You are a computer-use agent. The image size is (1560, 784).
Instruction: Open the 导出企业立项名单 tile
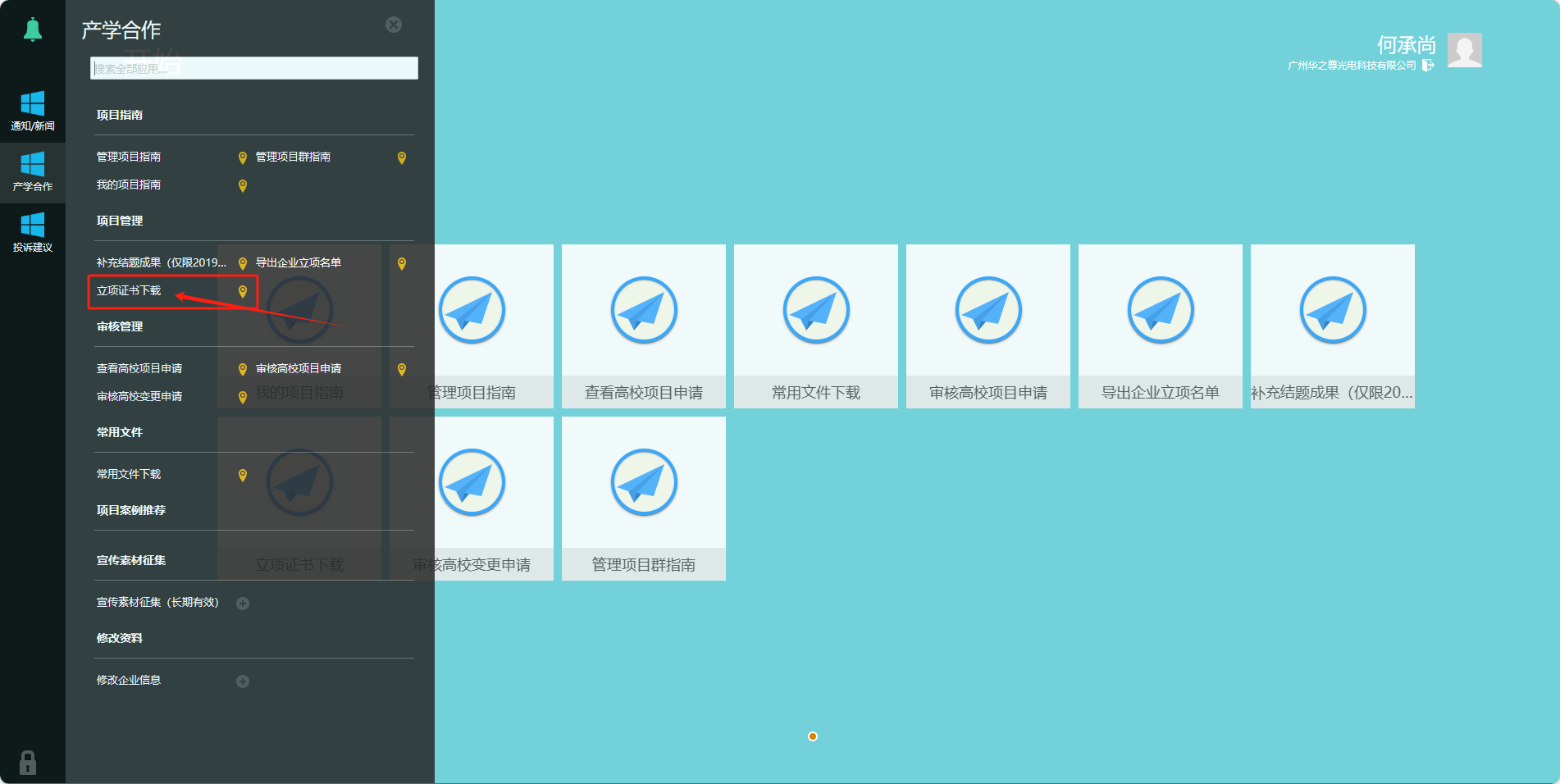coord(1160,325)
